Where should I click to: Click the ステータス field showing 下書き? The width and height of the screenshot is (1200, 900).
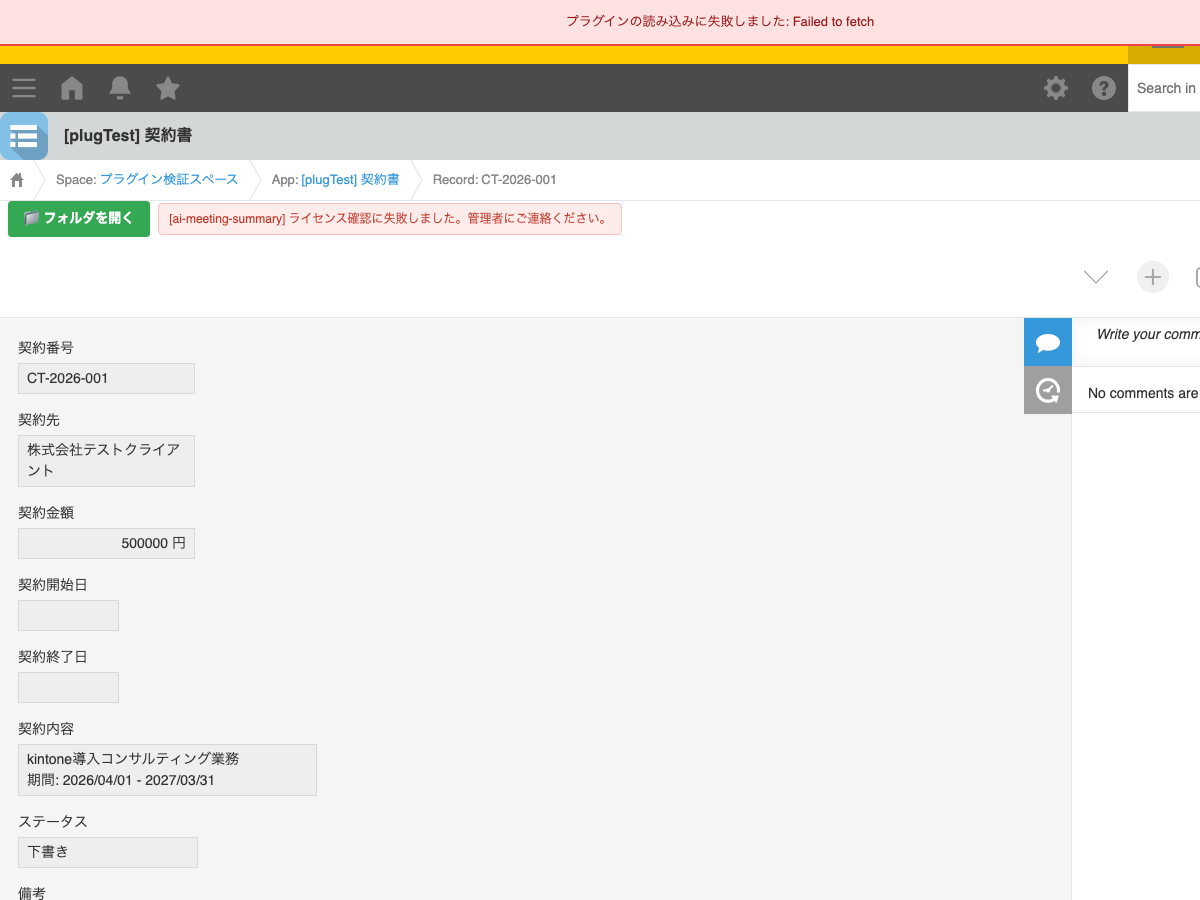108,852
